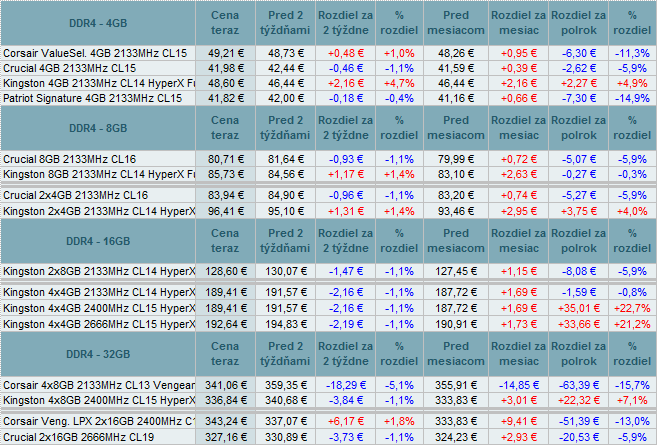Click the half-year difference +22,32 € cell

click(x=579, y=400)
